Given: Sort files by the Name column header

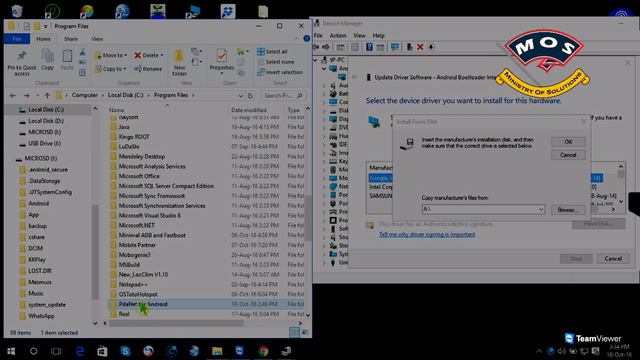Looking at the screenshot, I should (116, 110).
